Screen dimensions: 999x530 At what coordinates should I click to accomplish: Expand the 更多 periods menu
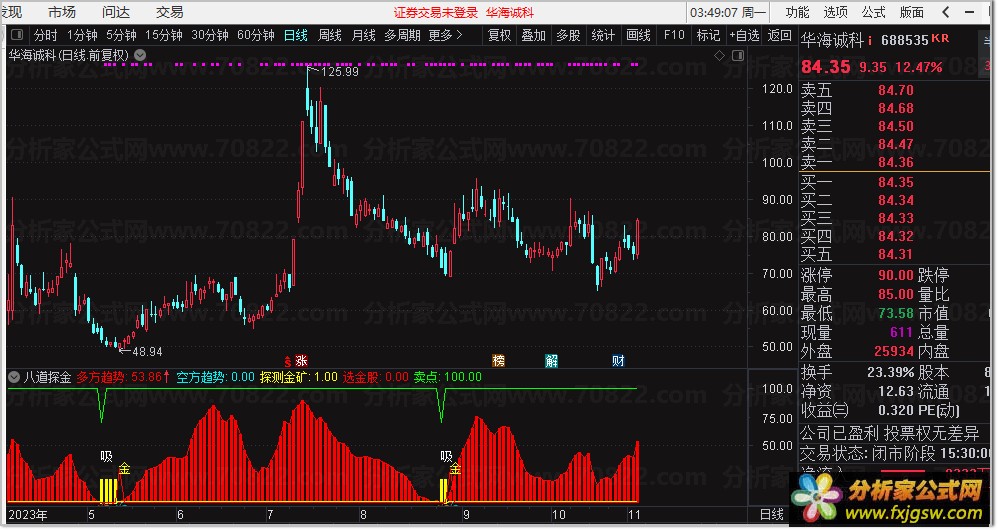(x=445, y=36)
